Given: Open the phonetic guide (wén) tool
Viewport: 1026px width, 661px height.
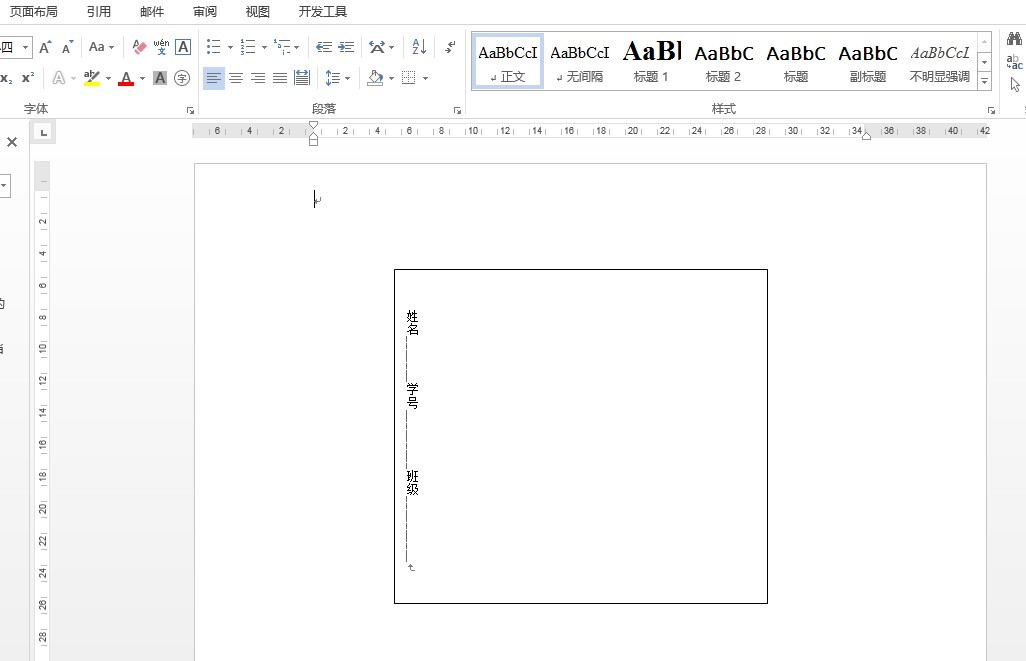Looking at the screenshot, I should tap(161, 47).
